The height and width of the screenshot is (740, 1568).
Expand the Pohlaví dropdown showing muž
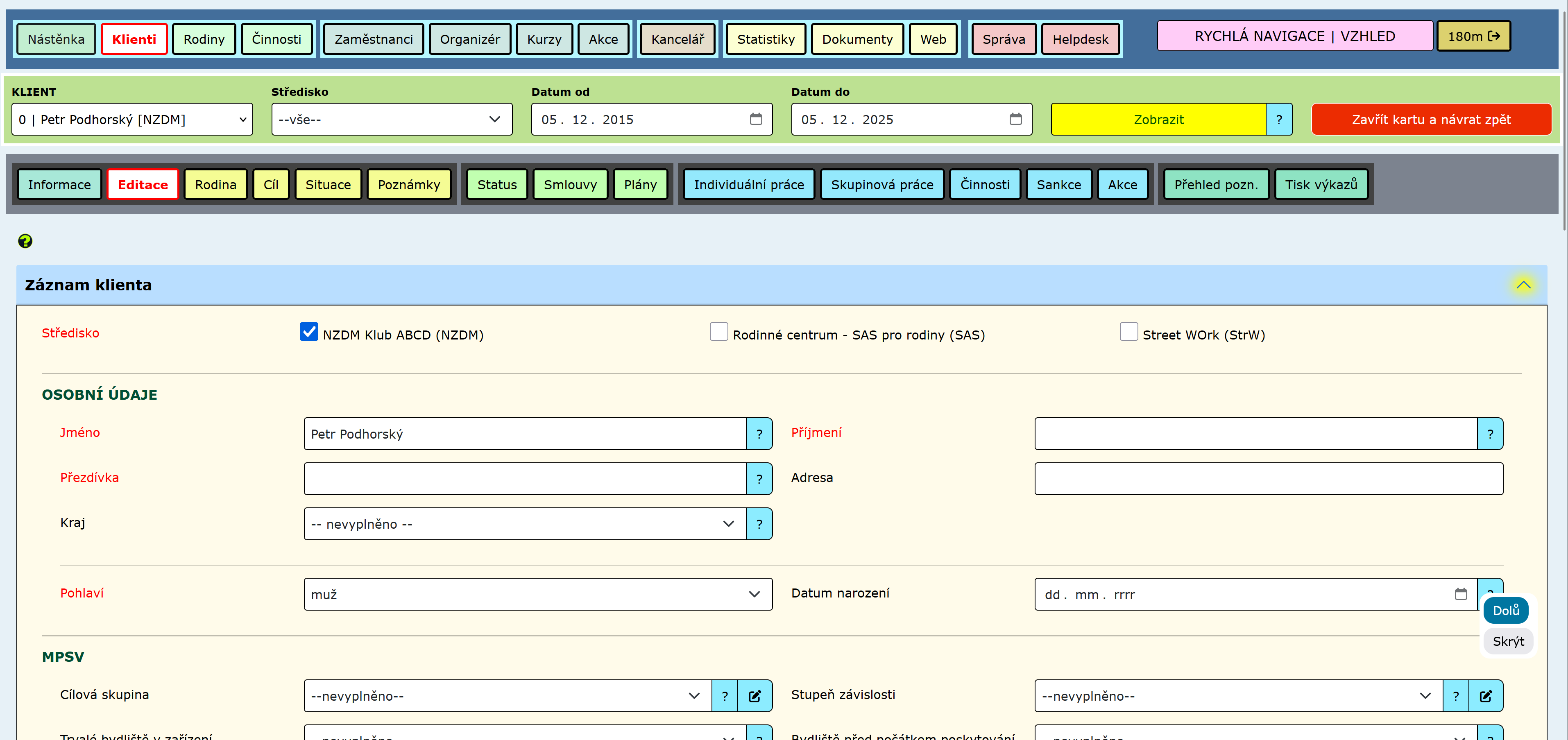[x=537, y=594]
